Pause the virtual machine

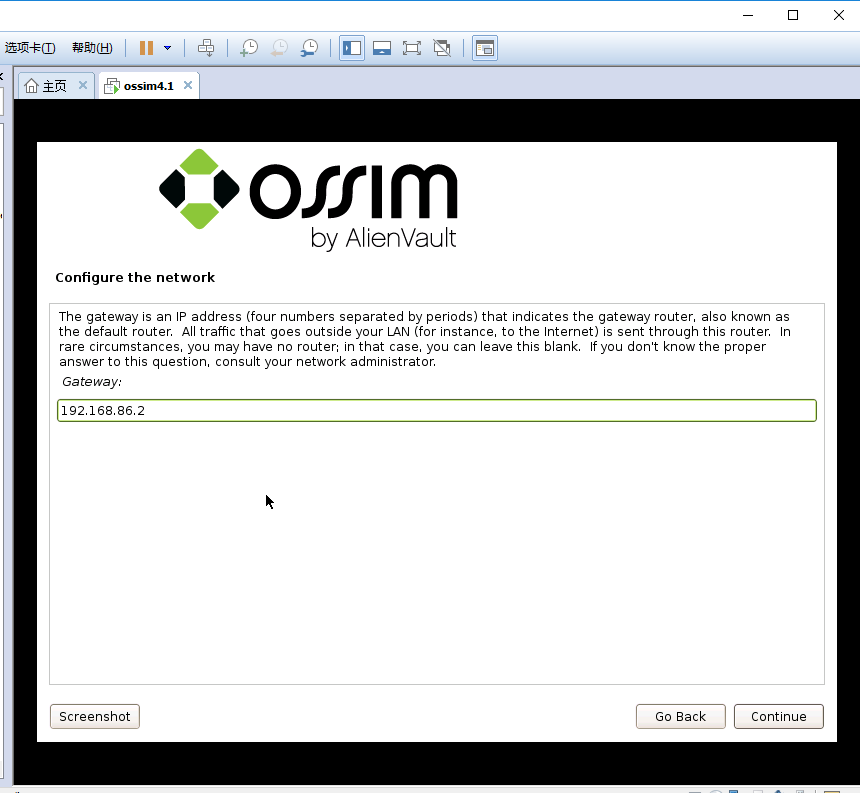(146, 48)
